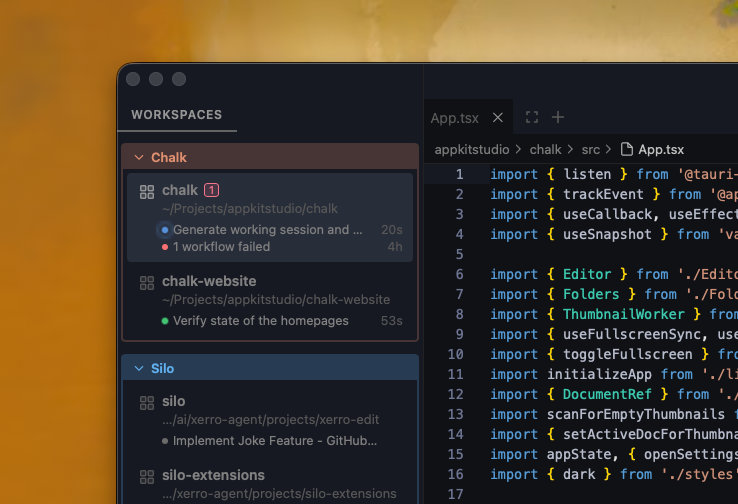Click 'initializeApp' in line 11
Viewport: 738px width, 504px height.
(599, 375)
